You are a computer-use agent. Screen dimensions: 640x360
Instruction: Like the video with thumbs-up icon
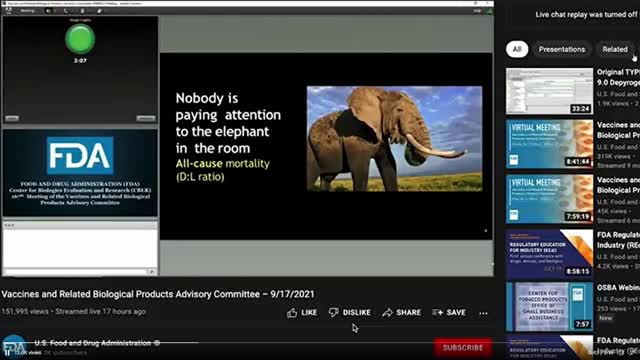coord(302,313)
